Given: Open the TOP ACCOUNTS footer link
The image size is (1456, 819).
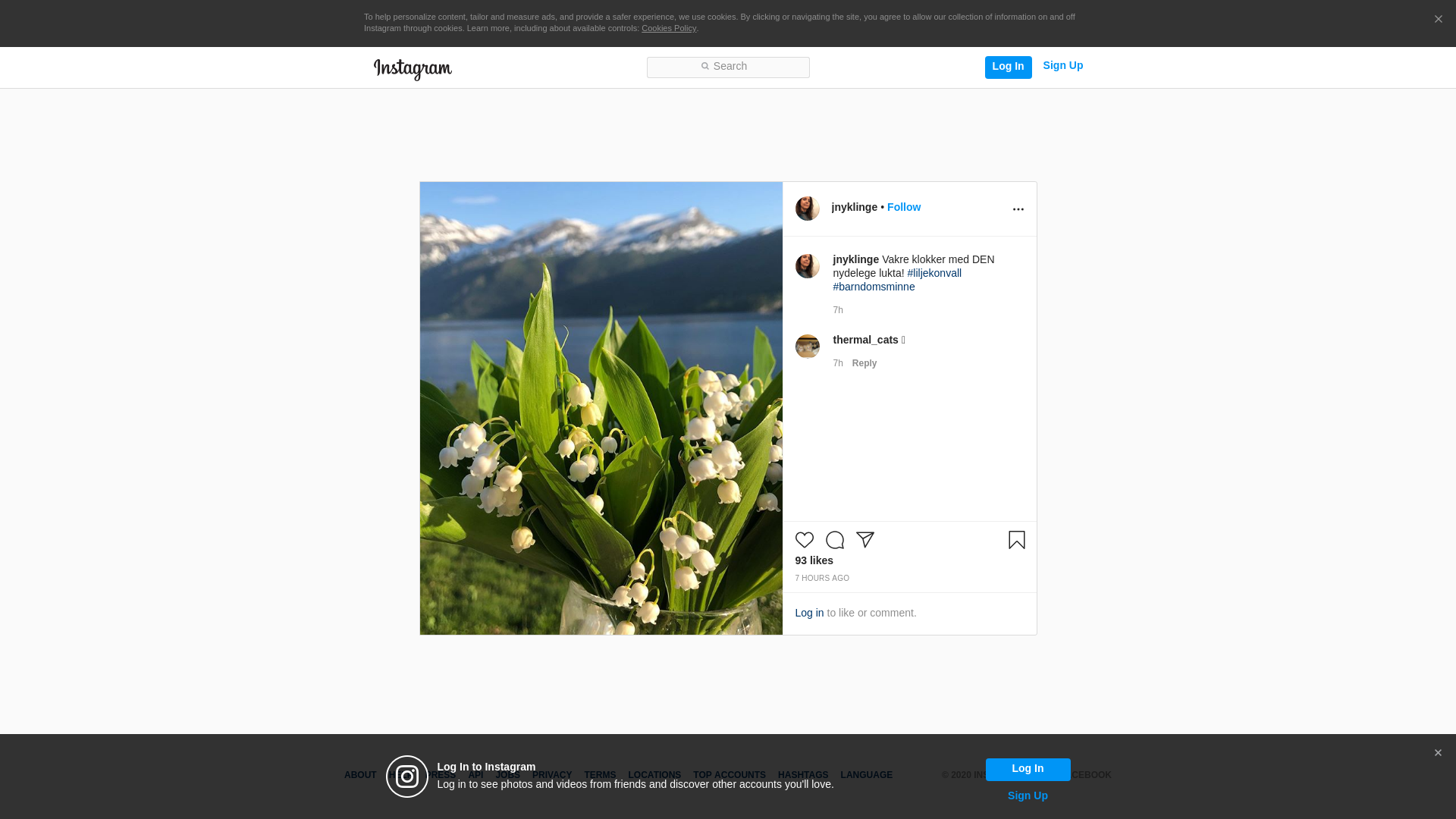Looking at the screenshot, I should (x=730, y=775).
